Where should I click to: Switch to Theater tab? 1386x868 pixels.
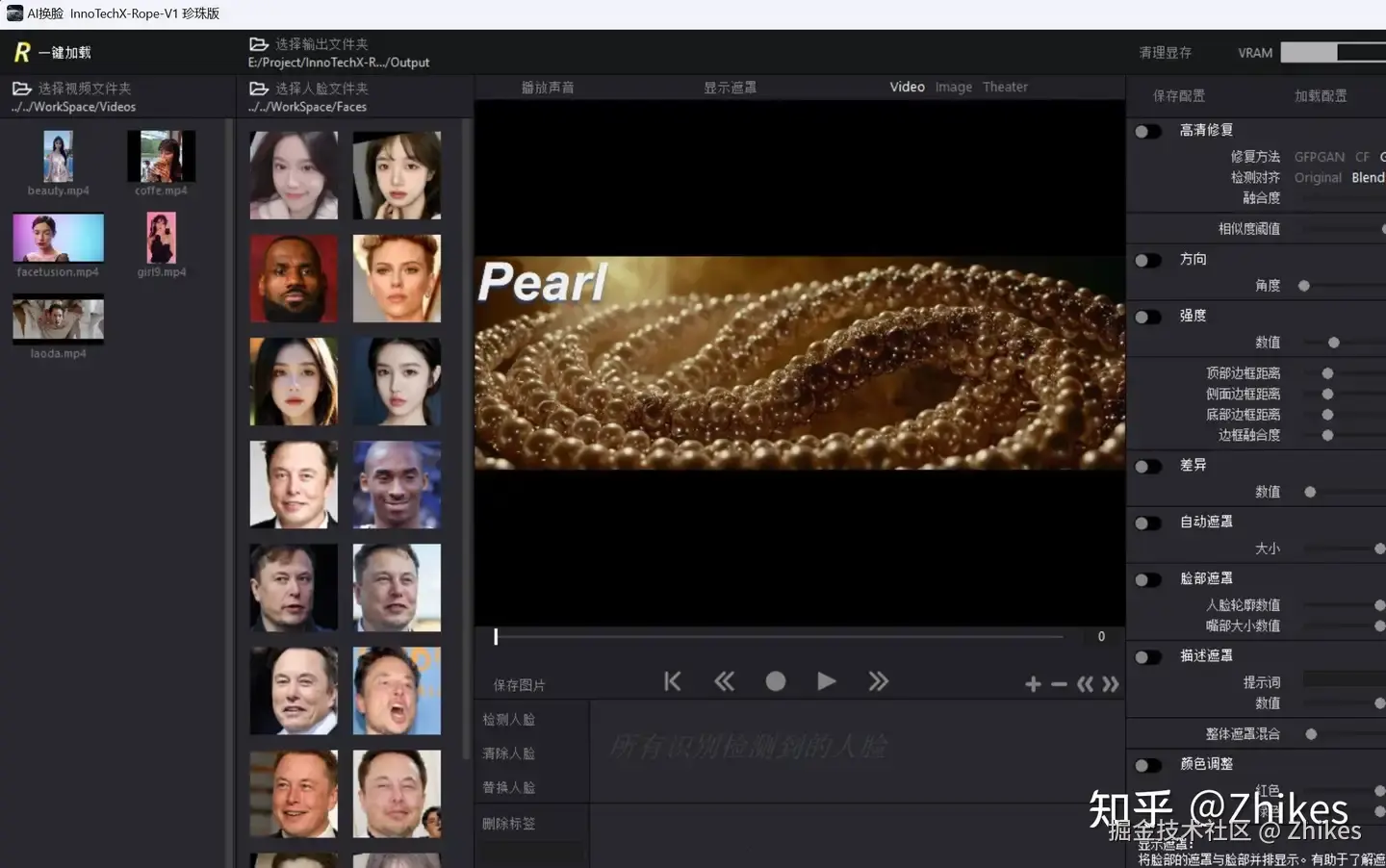[x=1005, y=87]
